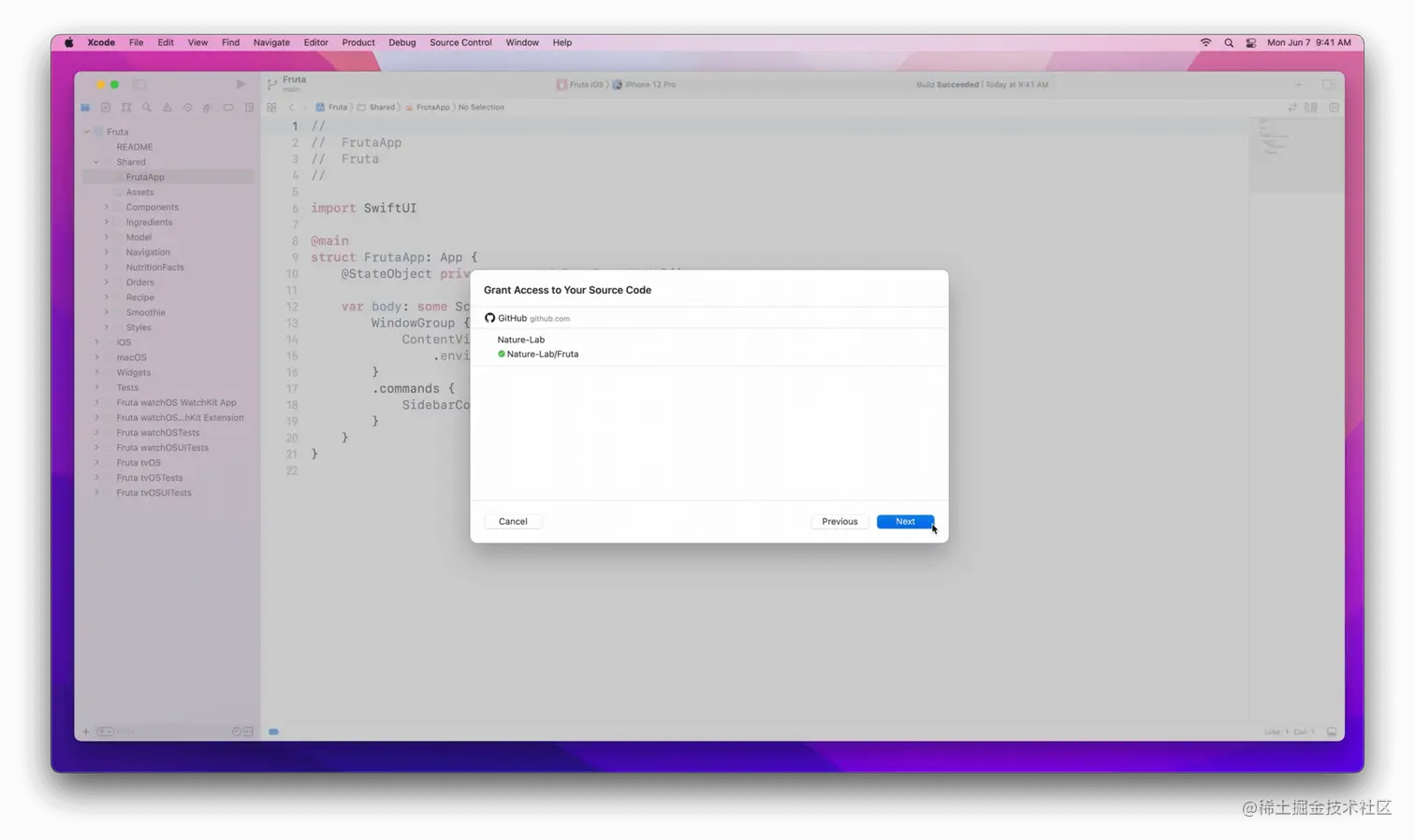Screen dimensions: 1415x840
Task: Open the related items grid menu
Action: [x=271, y=108]
